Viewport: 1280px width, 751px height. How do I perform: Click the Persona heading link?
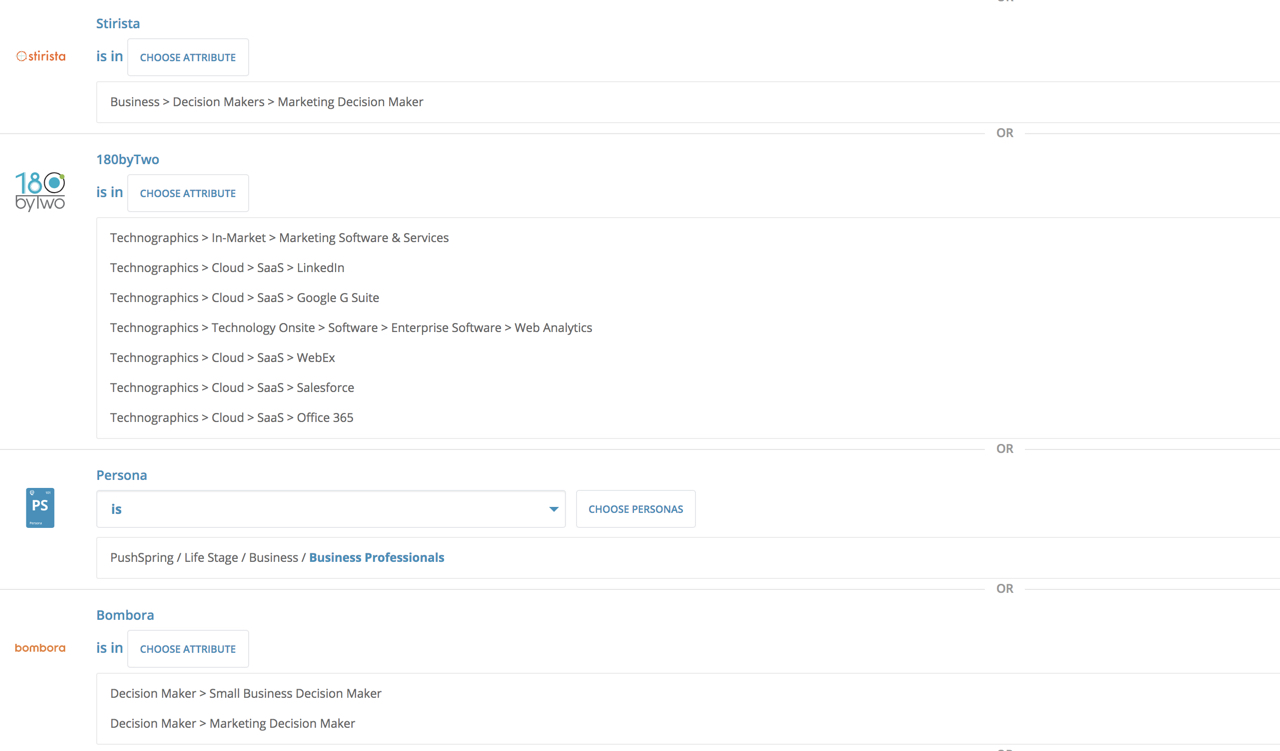pos(122,475)
